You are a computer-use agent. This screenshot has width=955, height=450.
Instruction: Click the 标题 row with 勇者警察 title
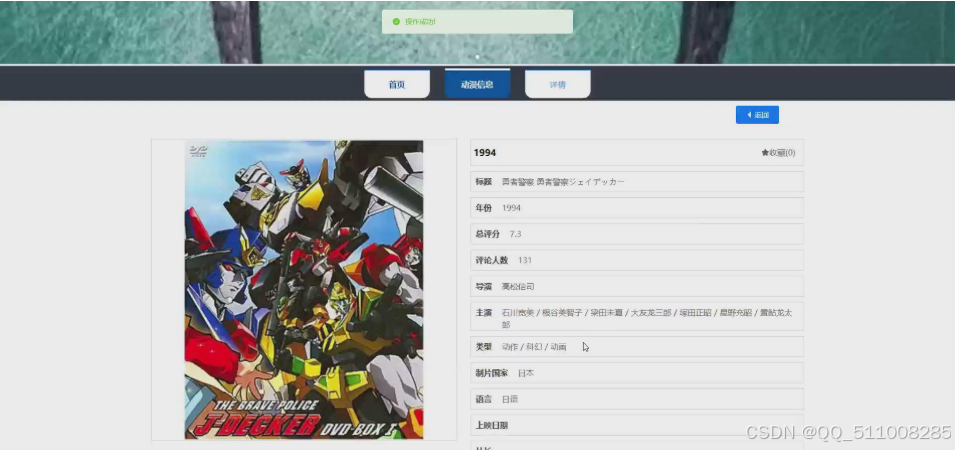pos(636,181)
